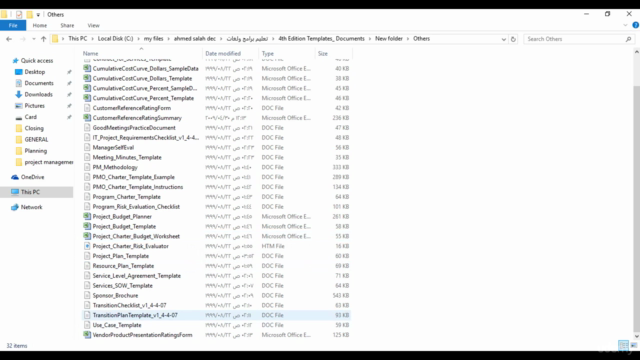Select Meeting_Minutes_Template document icon

[x=87, y=157]
